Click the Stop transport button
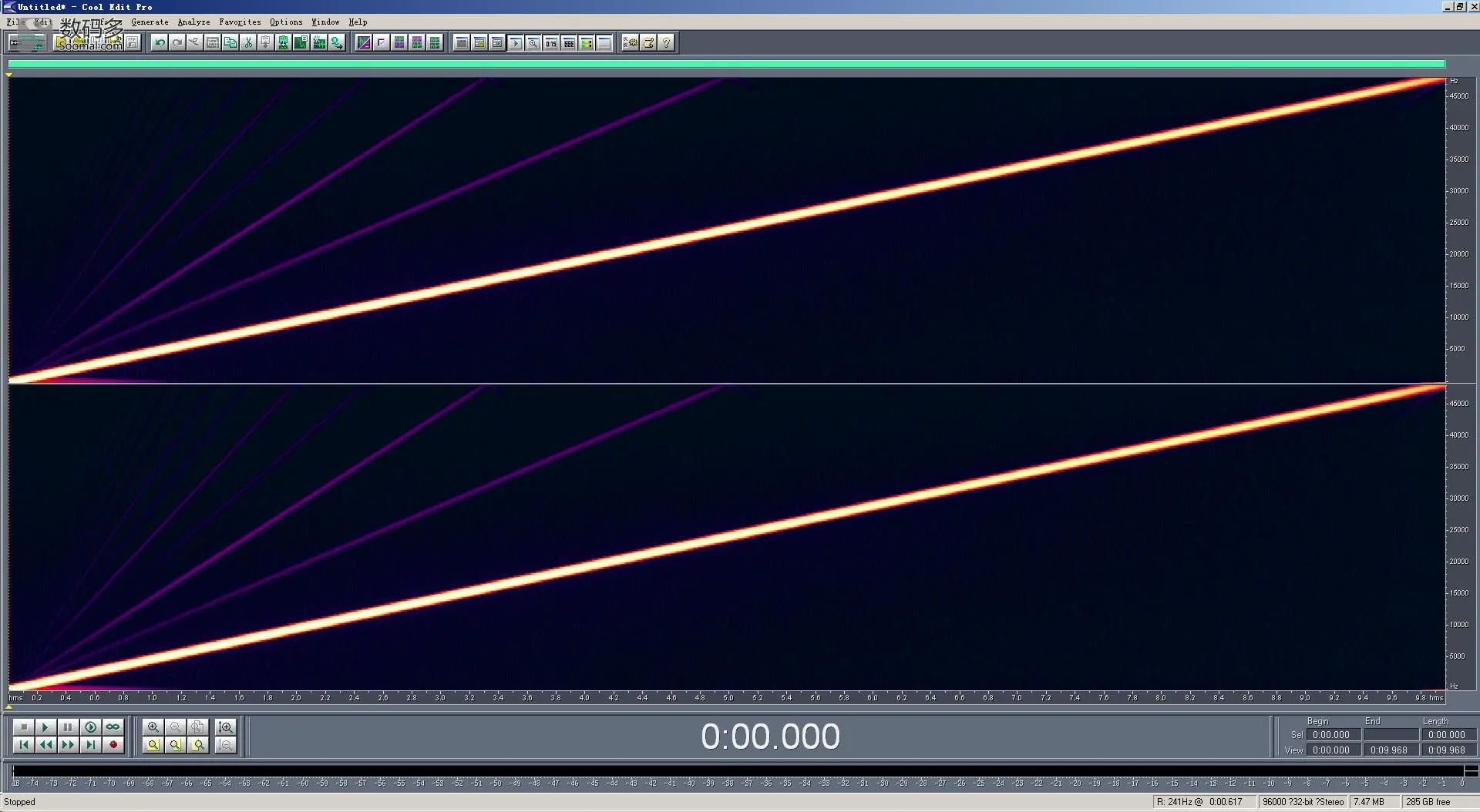The height and width of the screenshot is (812, 1480). click(23, 726)
